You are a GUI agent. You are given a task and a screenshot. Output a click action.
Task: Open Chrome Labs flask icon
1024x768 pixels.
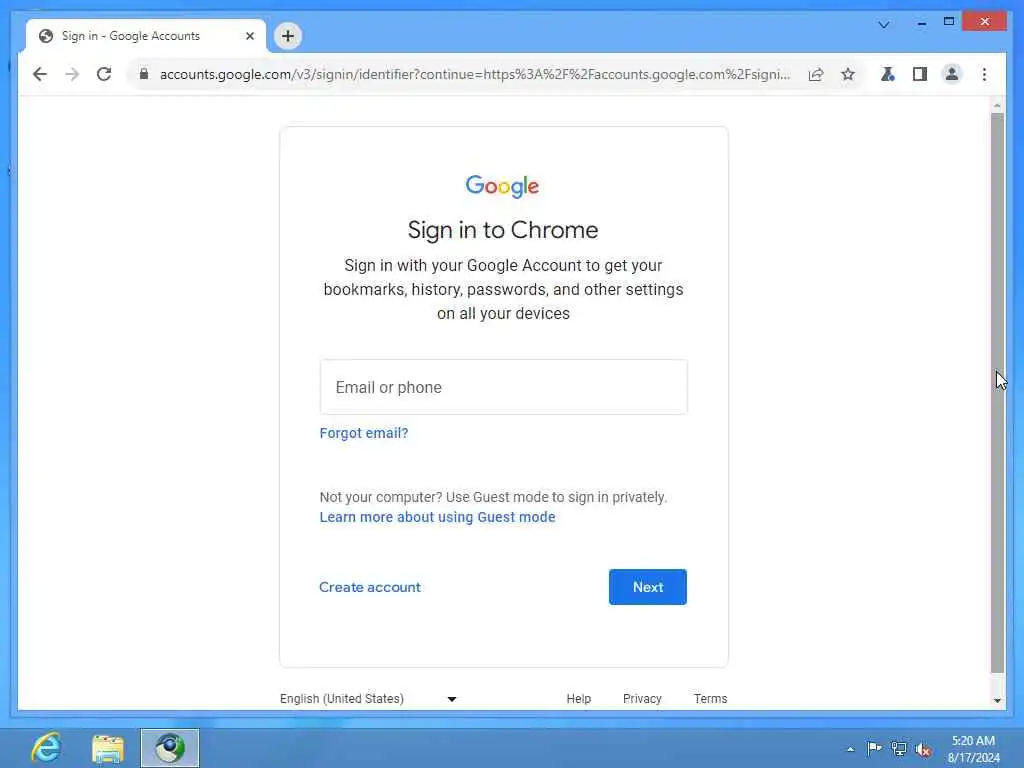(888, 74)
